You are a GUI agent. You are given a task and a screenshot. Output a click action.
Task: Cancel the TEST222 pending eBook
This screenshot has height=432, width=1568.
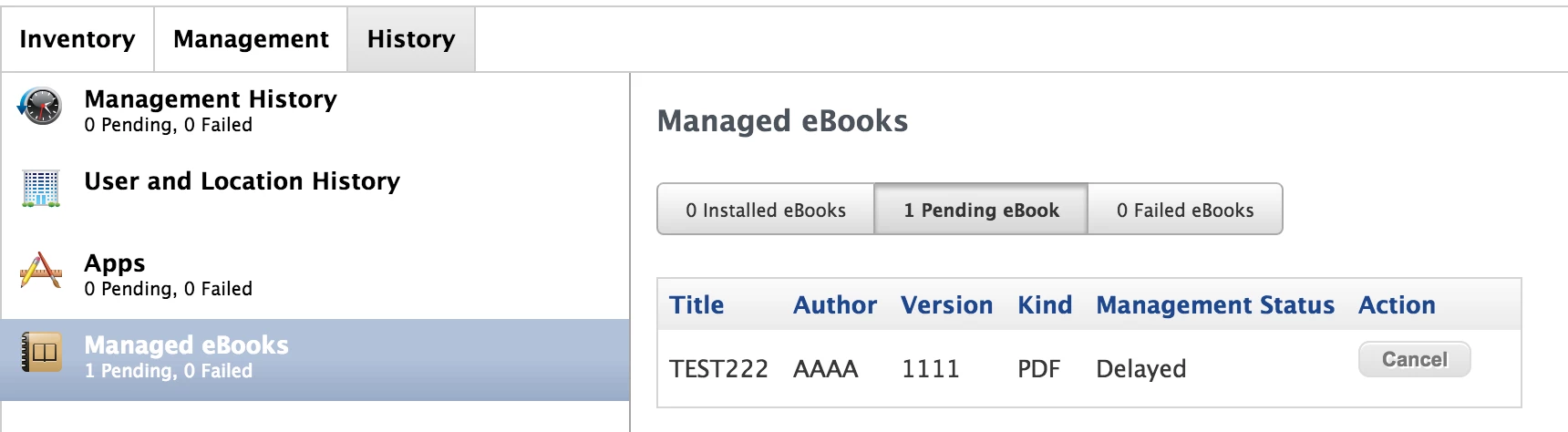tap(1414, 359)
